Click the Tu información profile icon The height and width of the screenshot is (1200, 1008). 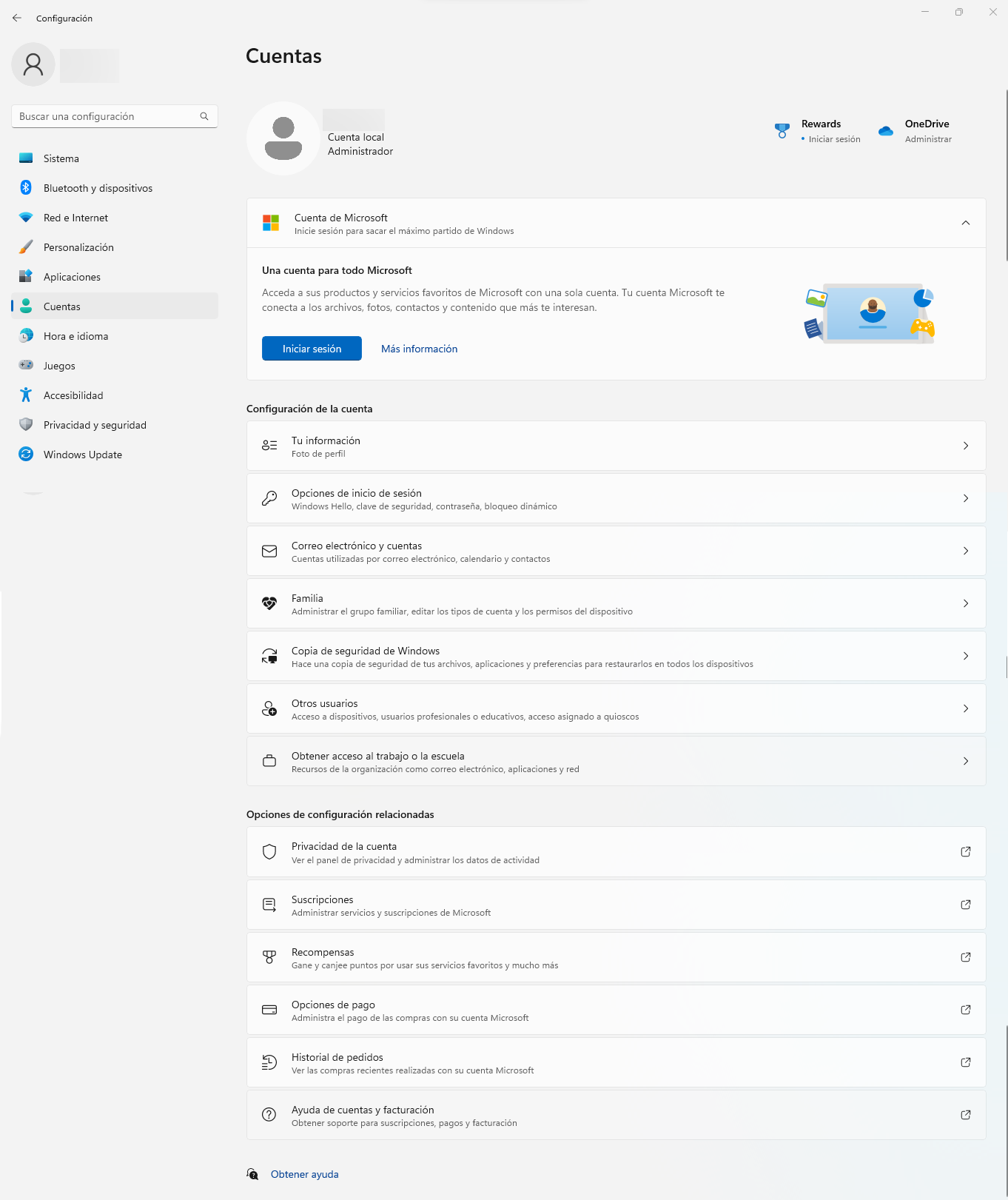pos(269,446)
